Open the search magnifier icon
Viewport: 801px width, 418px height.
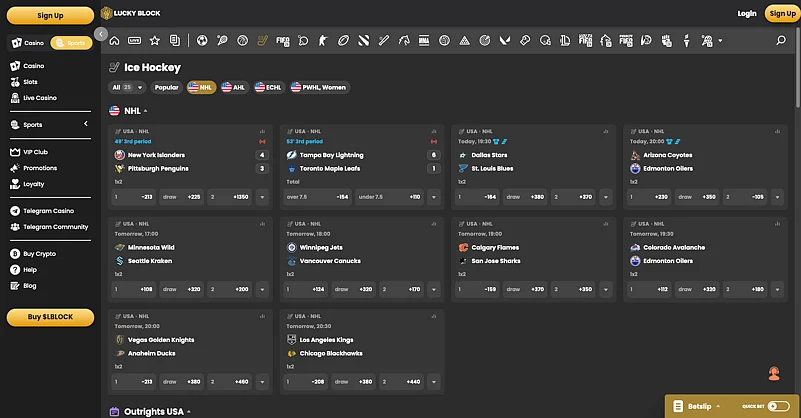tap(781, 41)
